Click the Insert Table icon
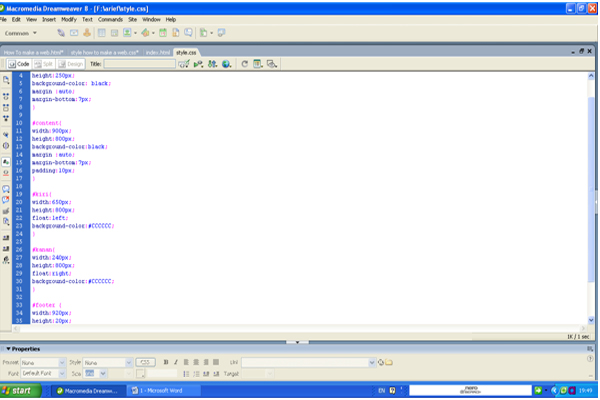This screenshot has height=400, width=600. [102, 32]
